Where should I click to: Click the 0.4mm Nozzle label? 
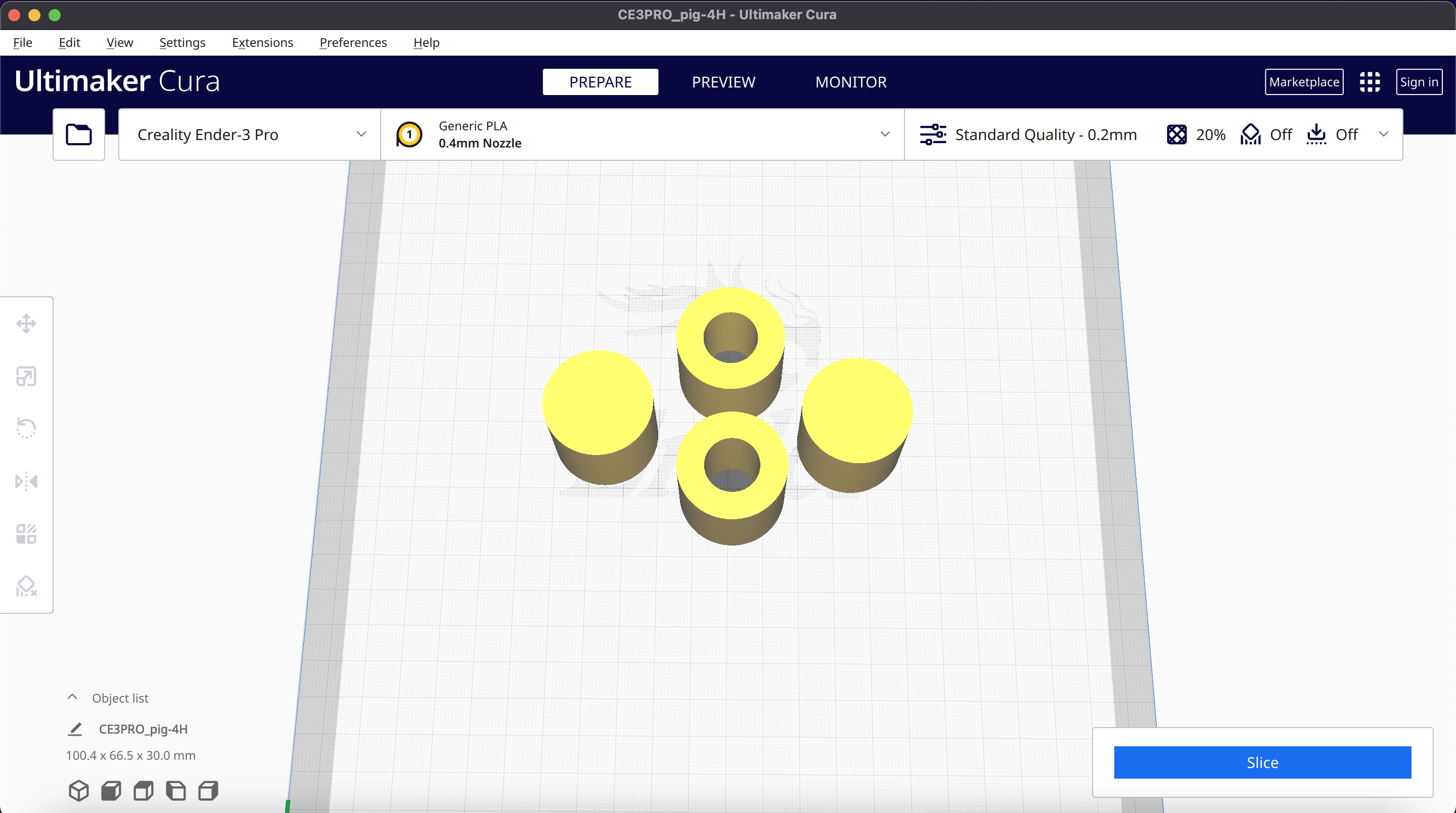(x=480, y=143)
